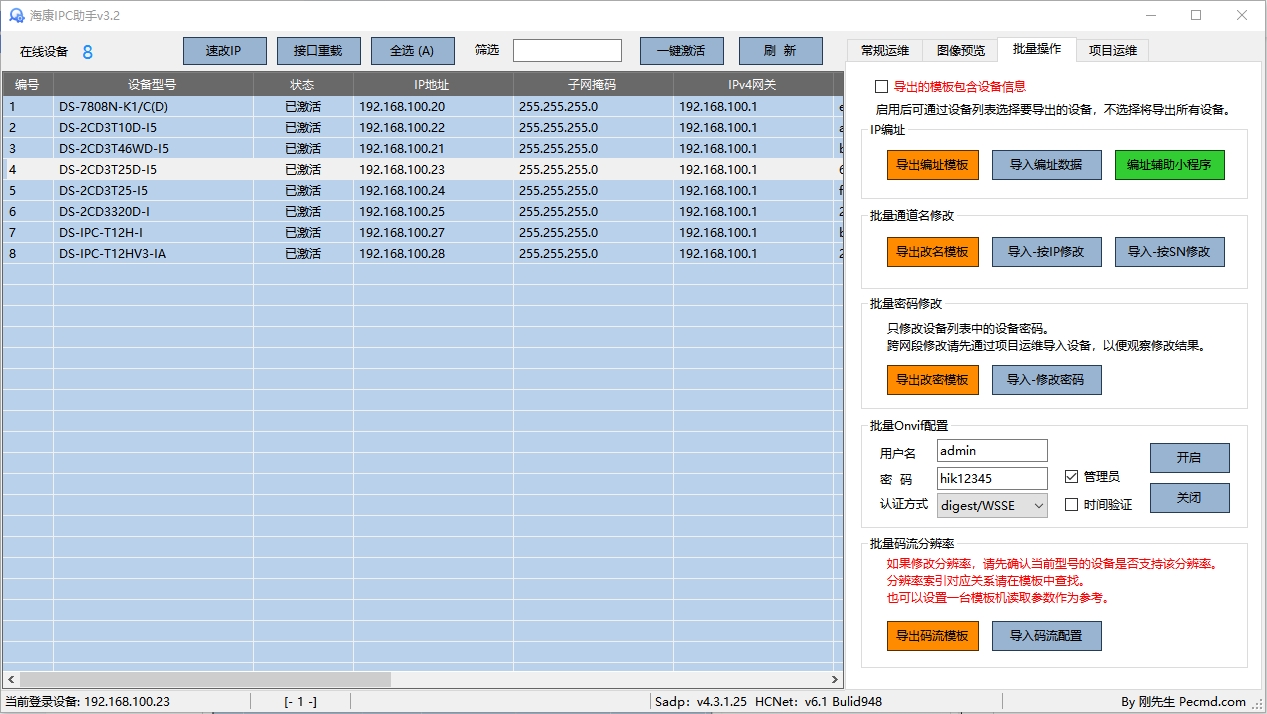1267x714 pixels.
Task: Switch to the 批量操作 tab
Action: (x=1036, y=49)
